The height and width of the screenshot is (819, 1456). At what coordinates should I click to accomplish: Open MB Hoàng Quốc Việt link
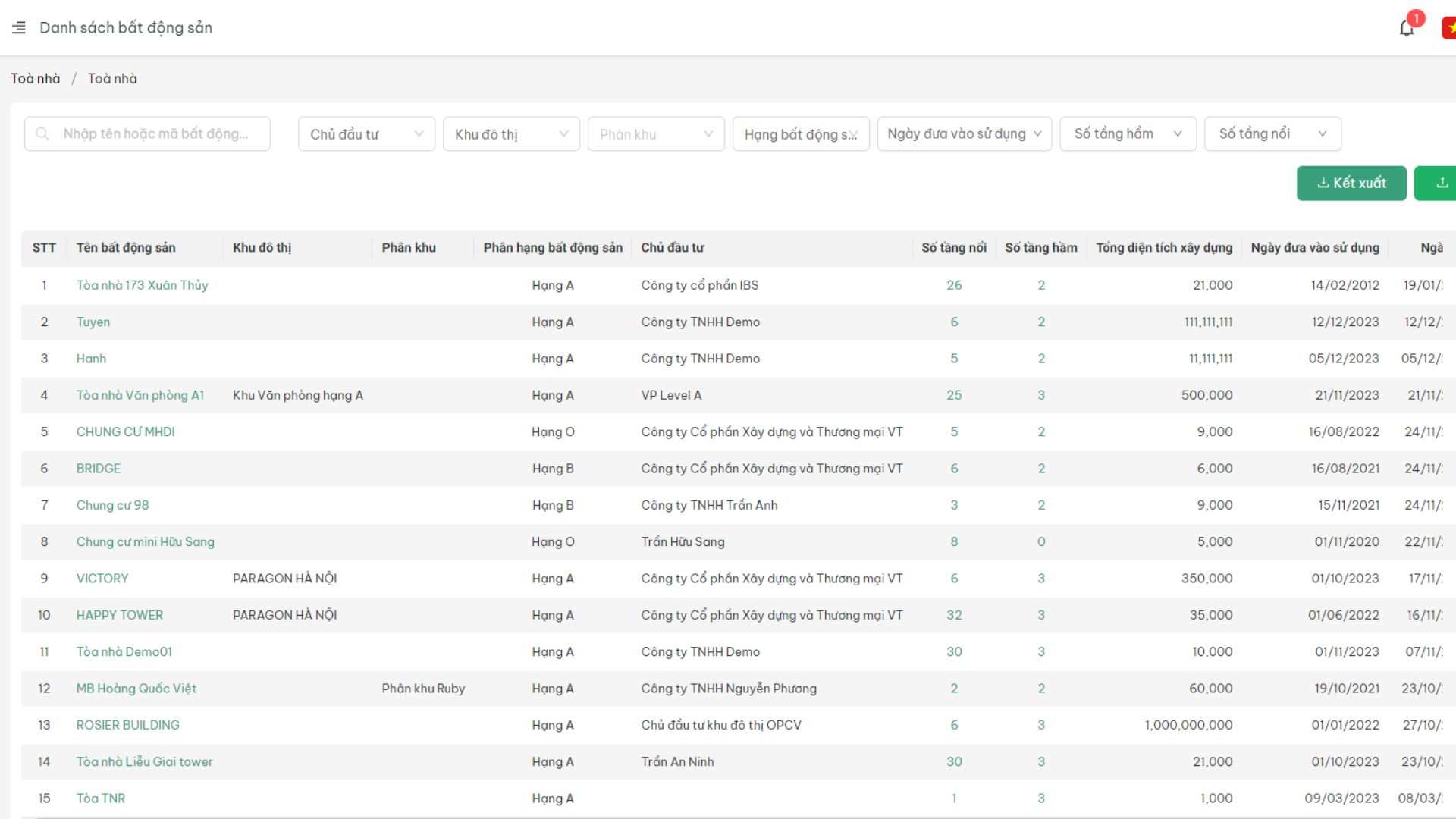[136, 689]
